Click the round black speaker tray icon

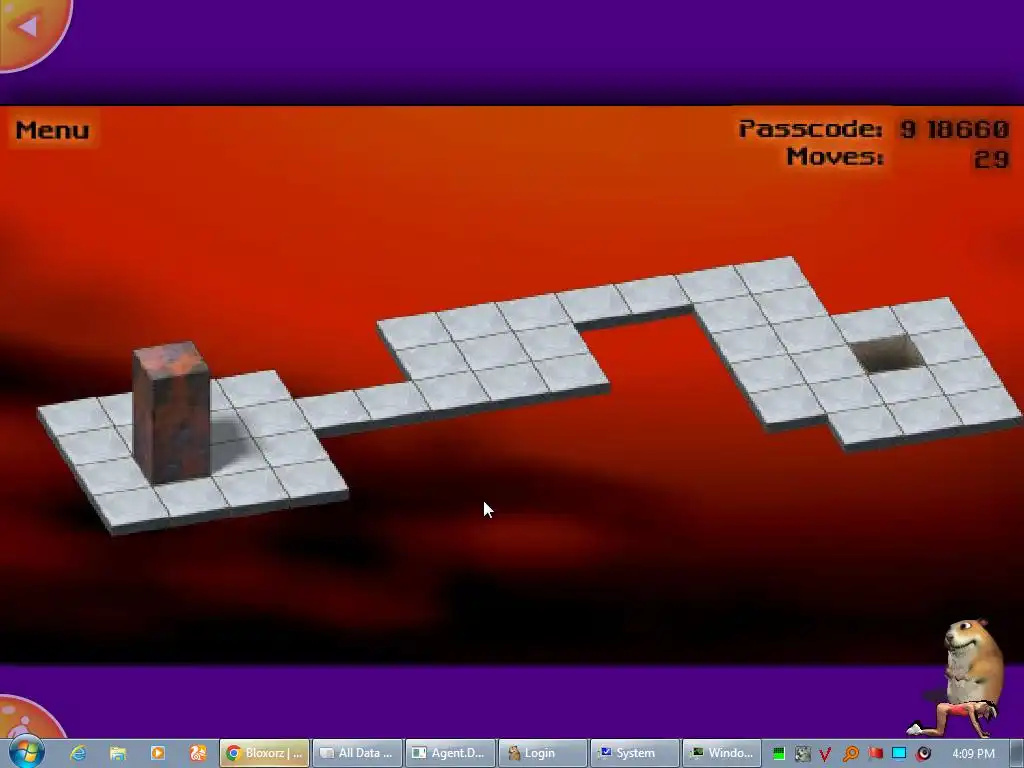click(x=923, y=754)
